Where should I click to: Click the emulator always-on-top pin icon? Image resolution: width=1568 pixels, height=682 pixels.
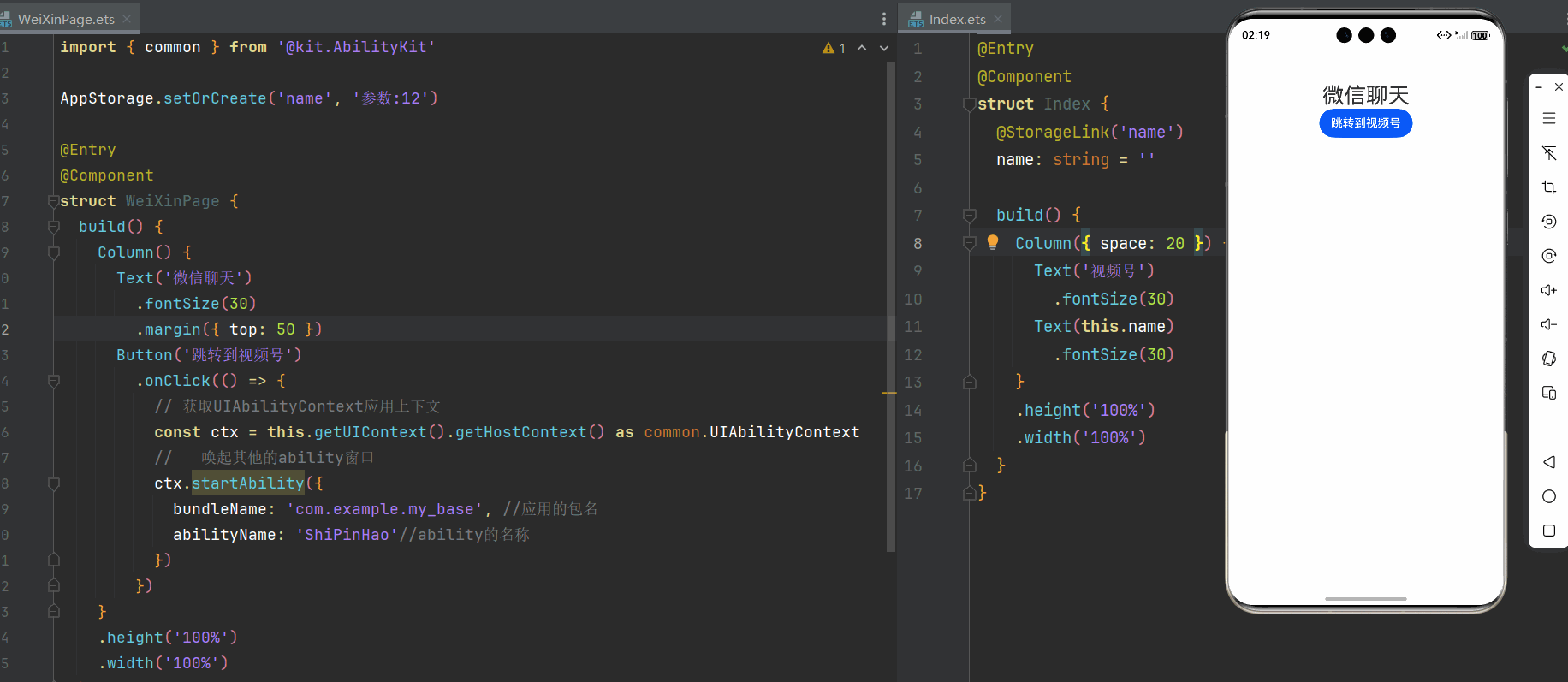[1548, 153]
